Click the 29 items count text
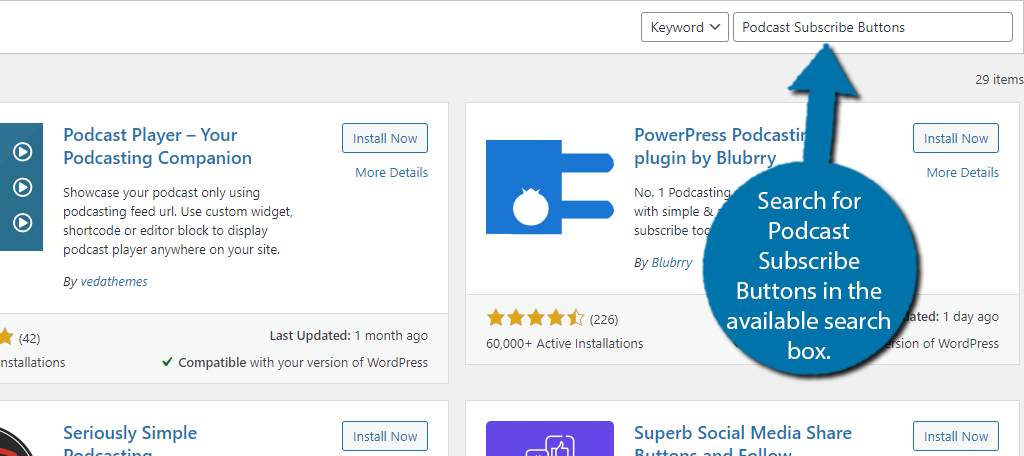 tap(999, 80)
